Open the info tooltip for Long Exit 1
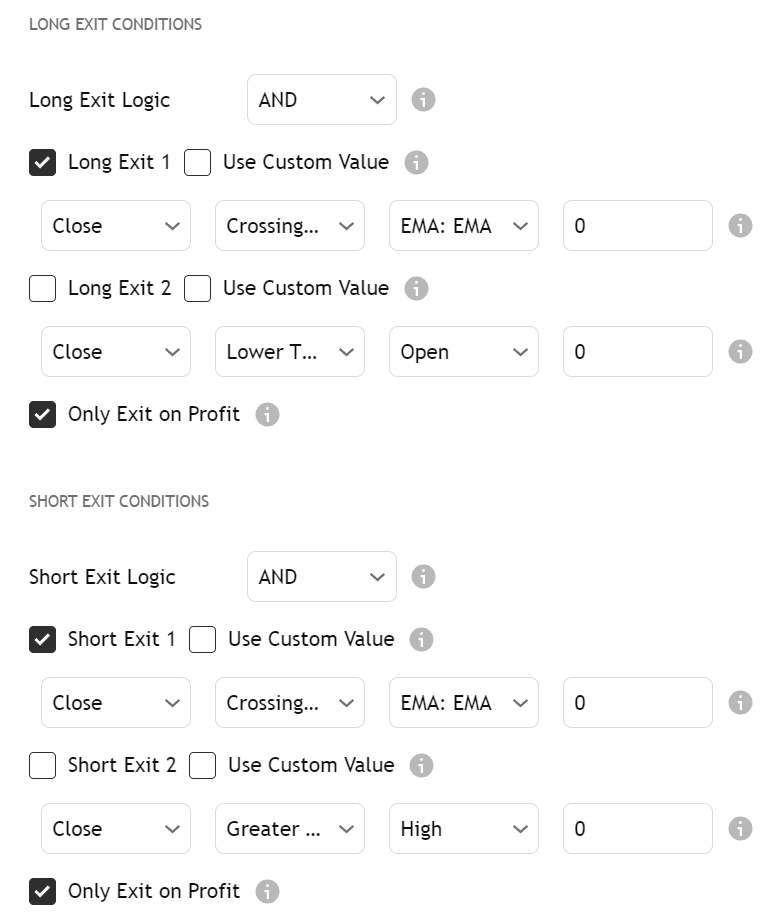This screenshot has height=922, width=782. pos(417,162)
